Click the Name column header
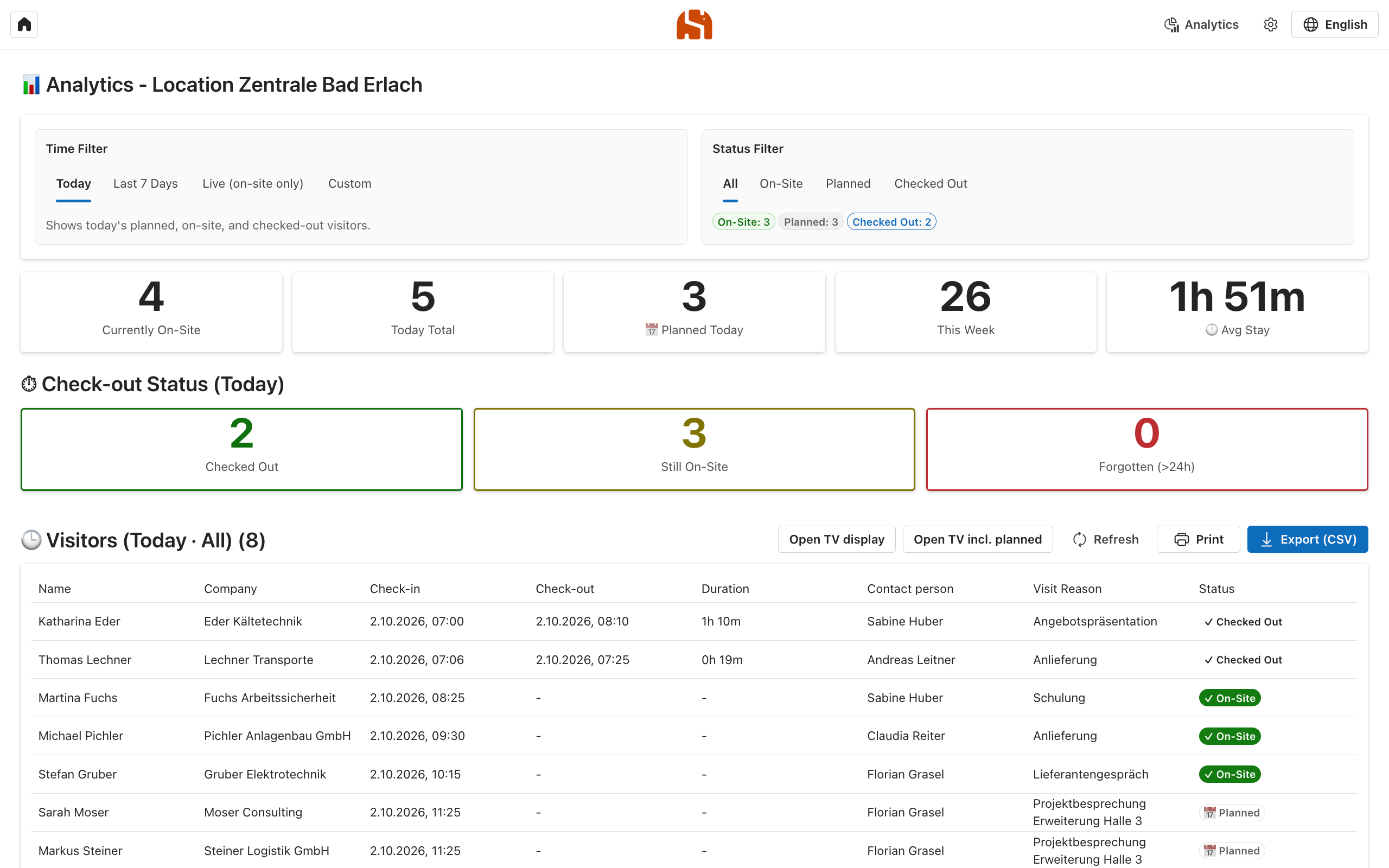 pyautogui.click(x=55, y=589)
